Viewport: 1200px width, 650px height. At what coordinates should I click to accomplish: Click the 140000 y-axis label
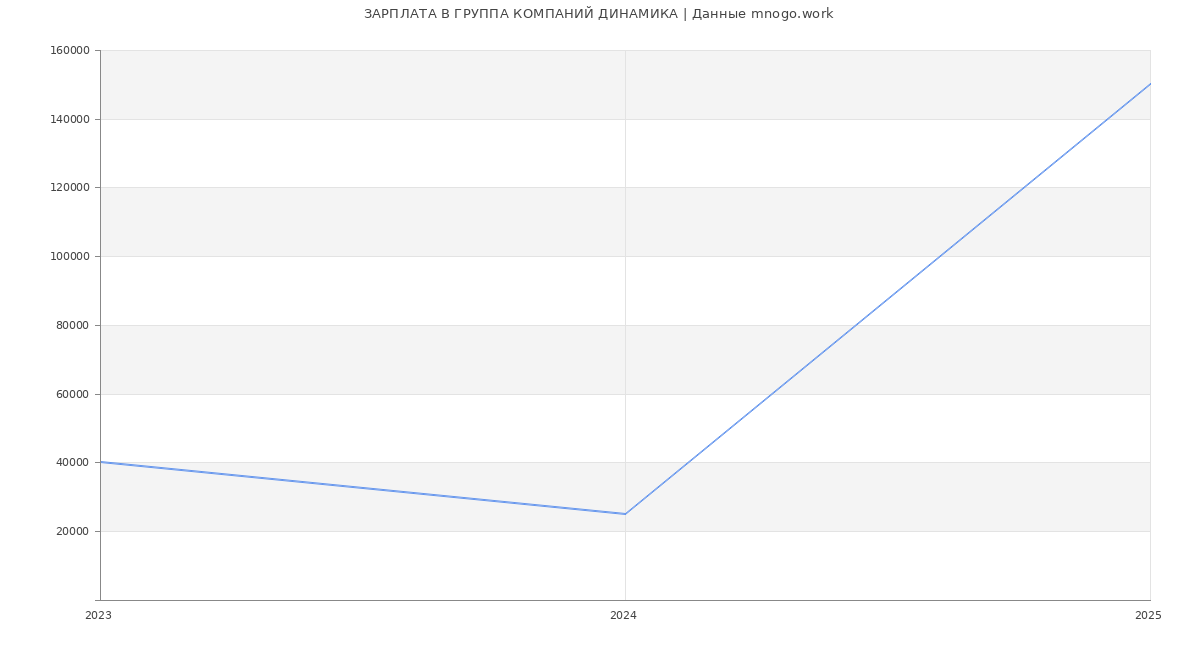72,119
